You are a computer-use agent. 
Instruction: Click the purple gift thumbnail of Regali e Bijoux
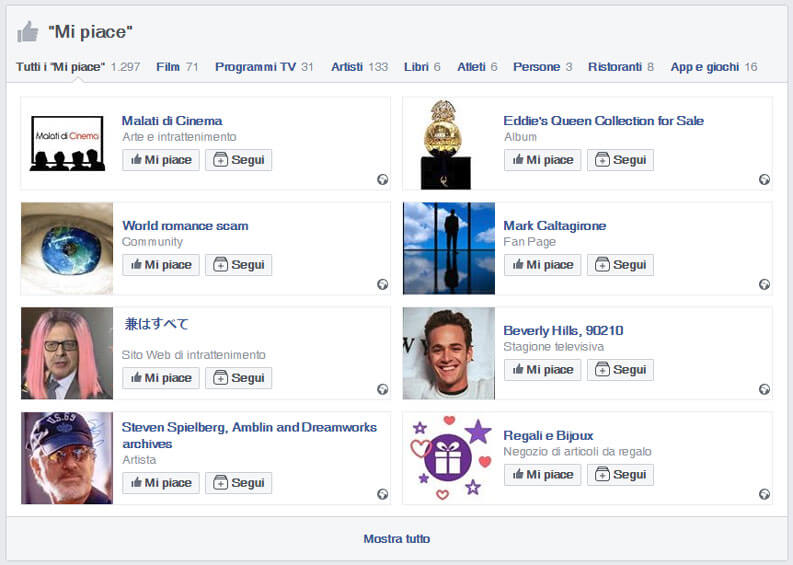449,458
